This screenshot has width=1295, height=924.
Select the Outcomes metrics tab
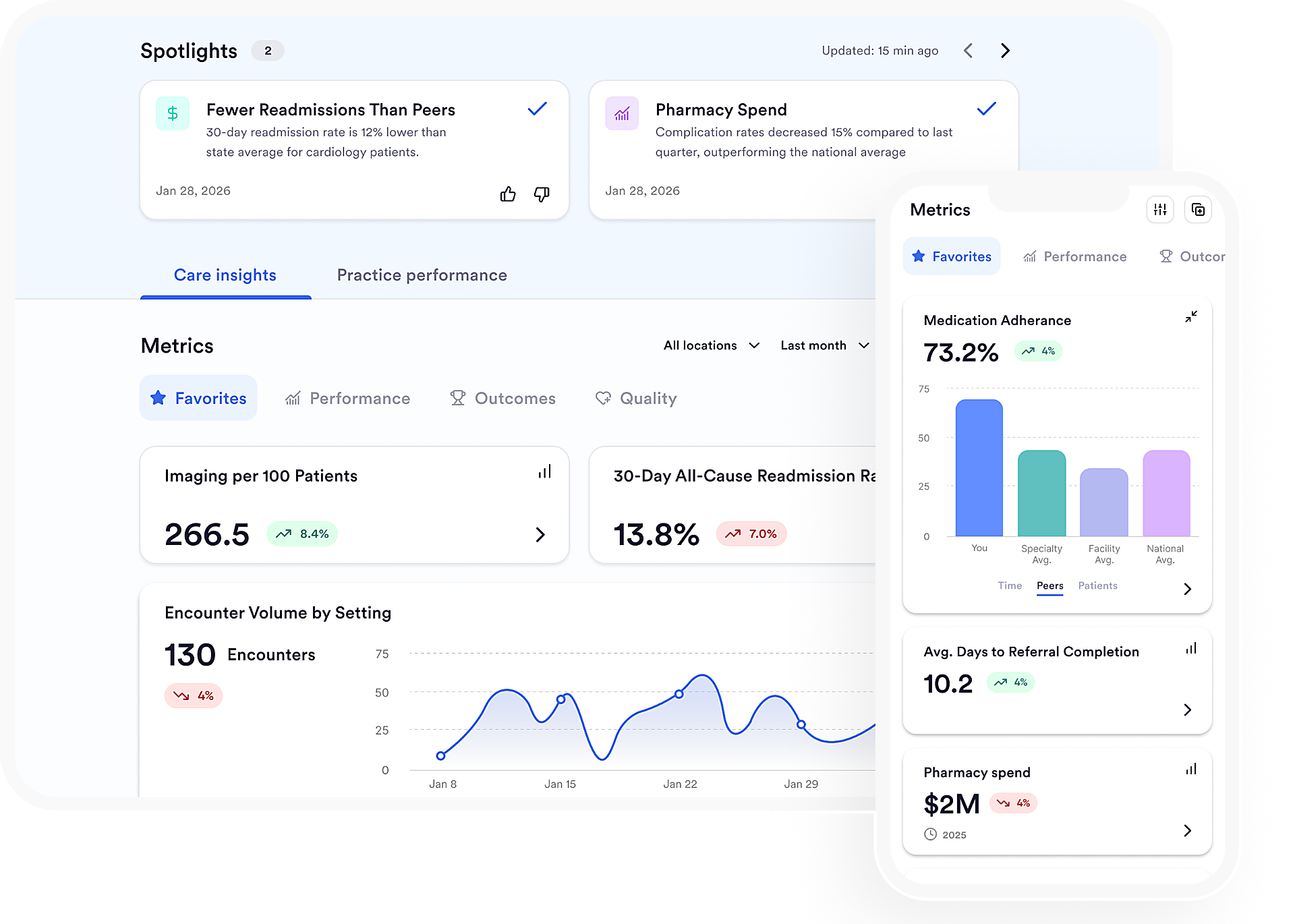click(503, 399)
